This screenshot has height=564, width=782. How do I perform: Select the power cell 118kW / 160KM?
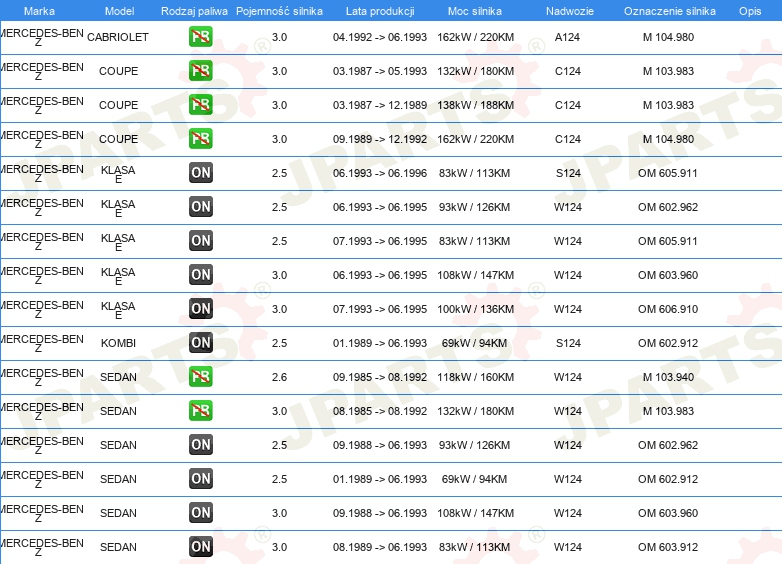click(475, 377)
